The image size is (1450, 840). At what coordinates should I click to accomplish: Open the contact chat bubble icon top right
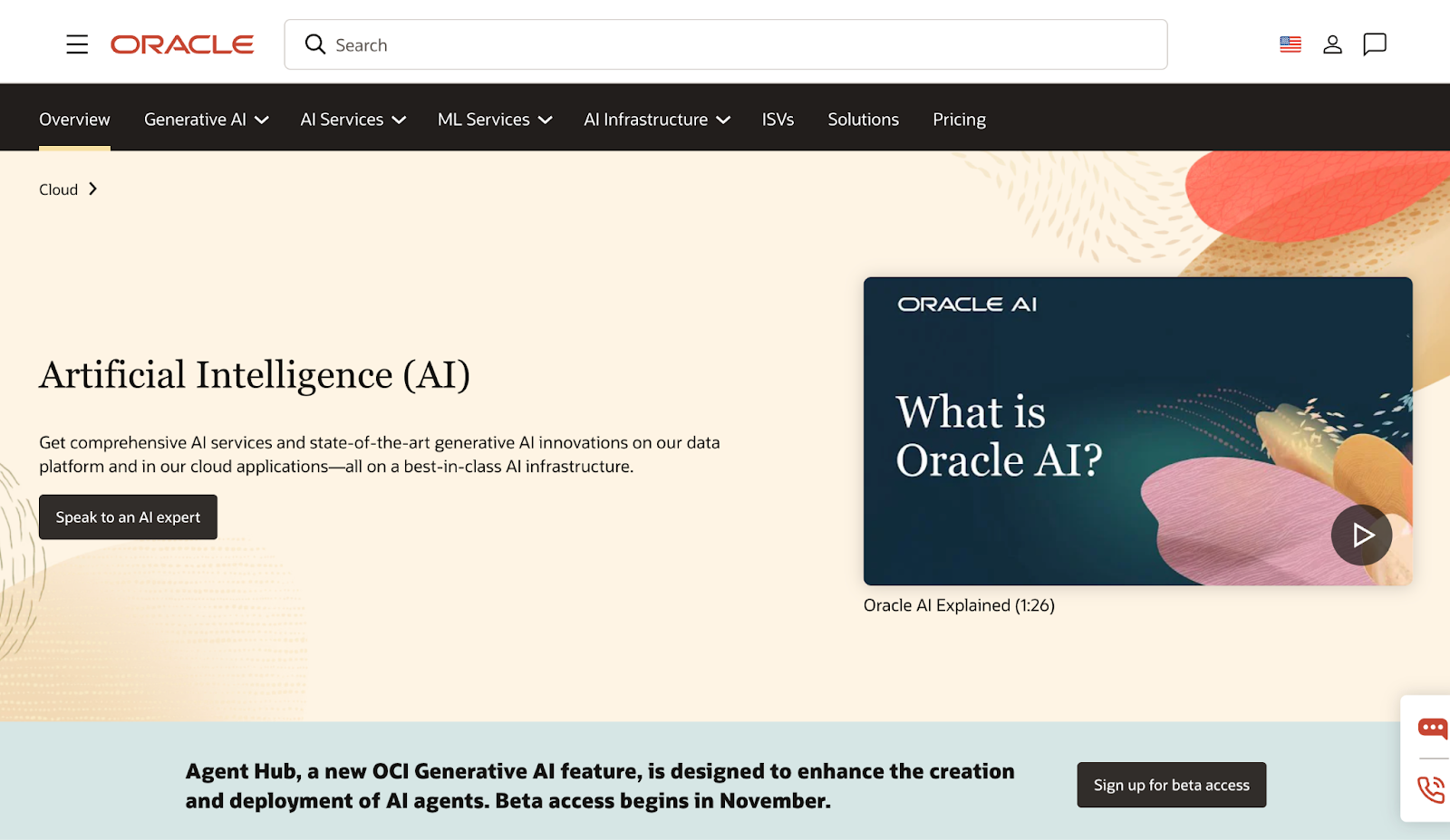pos(1374,43)
